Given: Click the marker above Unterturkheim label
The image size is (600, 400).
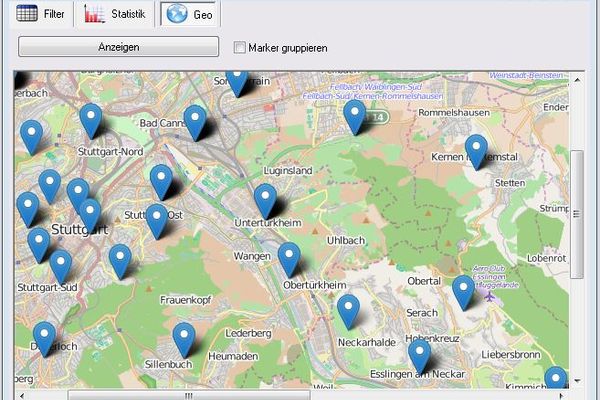Looking at the screenshot, I should tap(266, 201).
